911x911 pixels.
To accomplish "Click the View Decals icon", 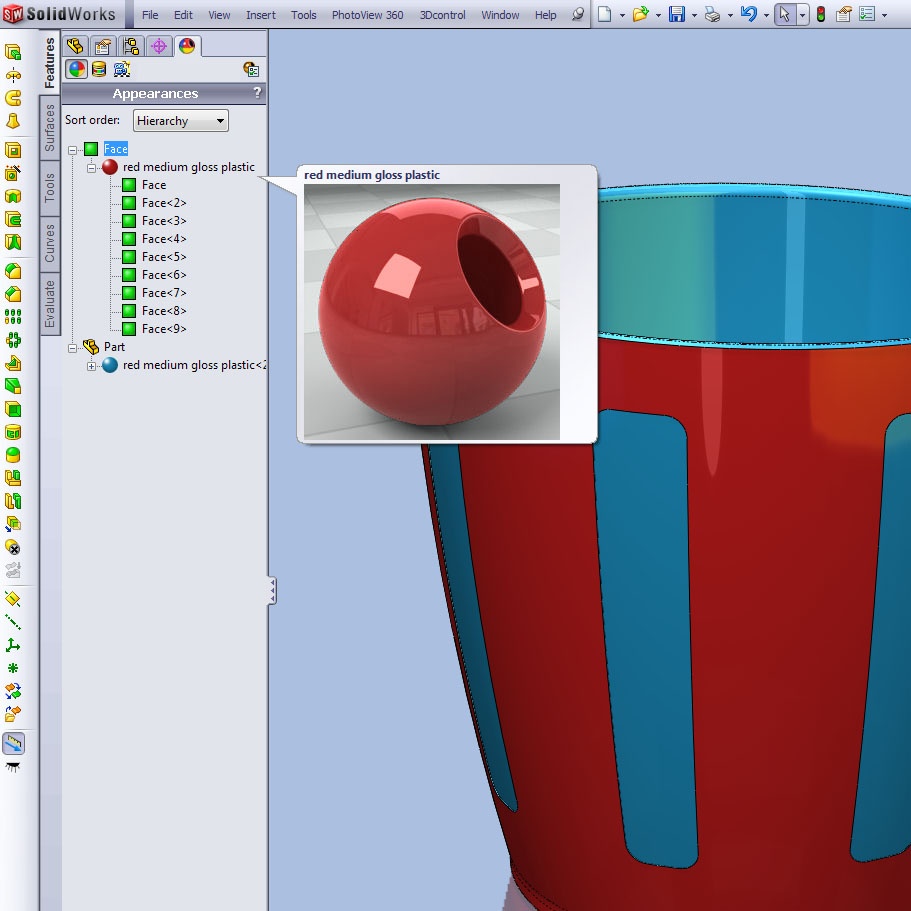I will (x=99, y=69).
